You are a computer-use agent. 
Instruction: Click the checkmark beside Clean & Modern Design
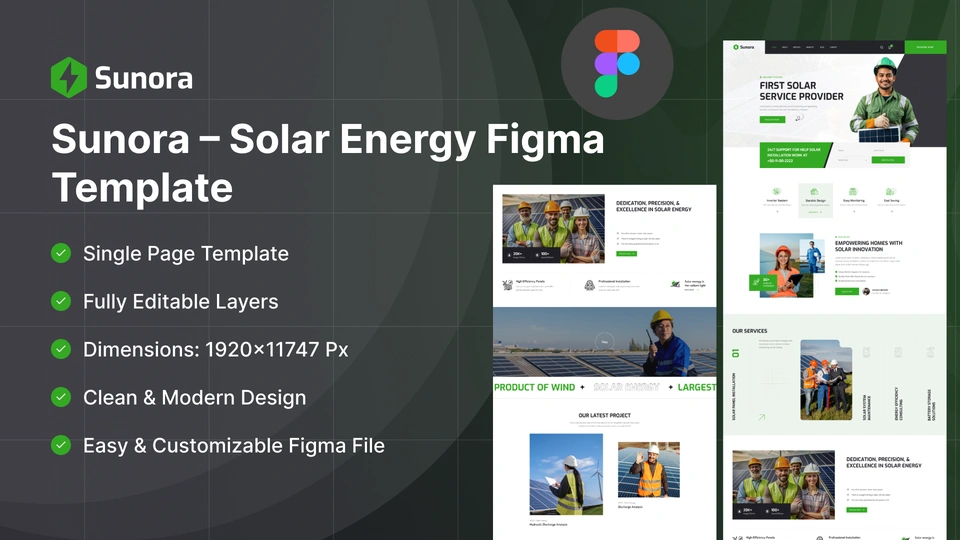[x=61, y=397]
